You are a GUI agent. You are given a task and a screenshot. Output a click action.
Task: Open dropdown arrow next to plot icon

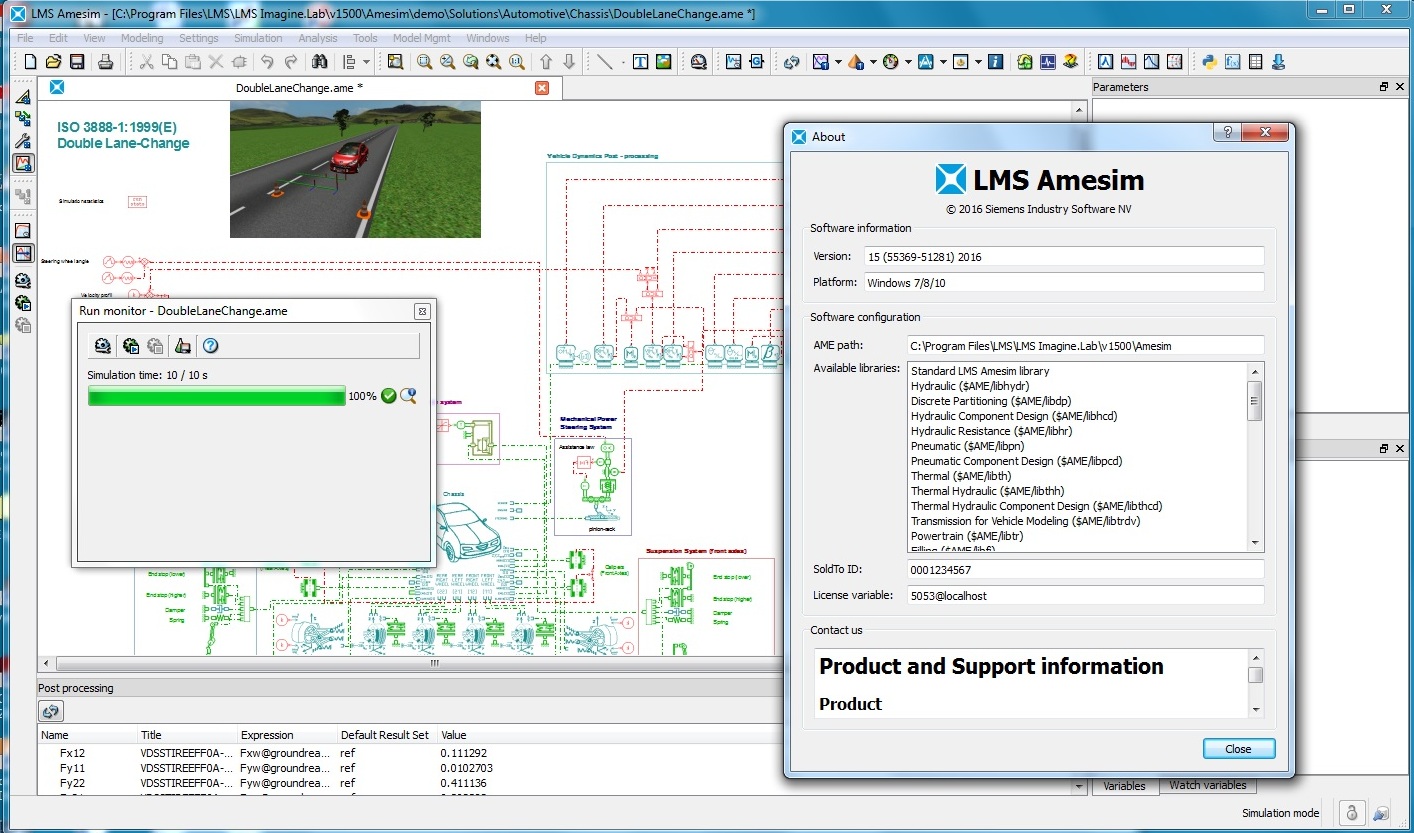pyautogui.click(x=838, y=62)
